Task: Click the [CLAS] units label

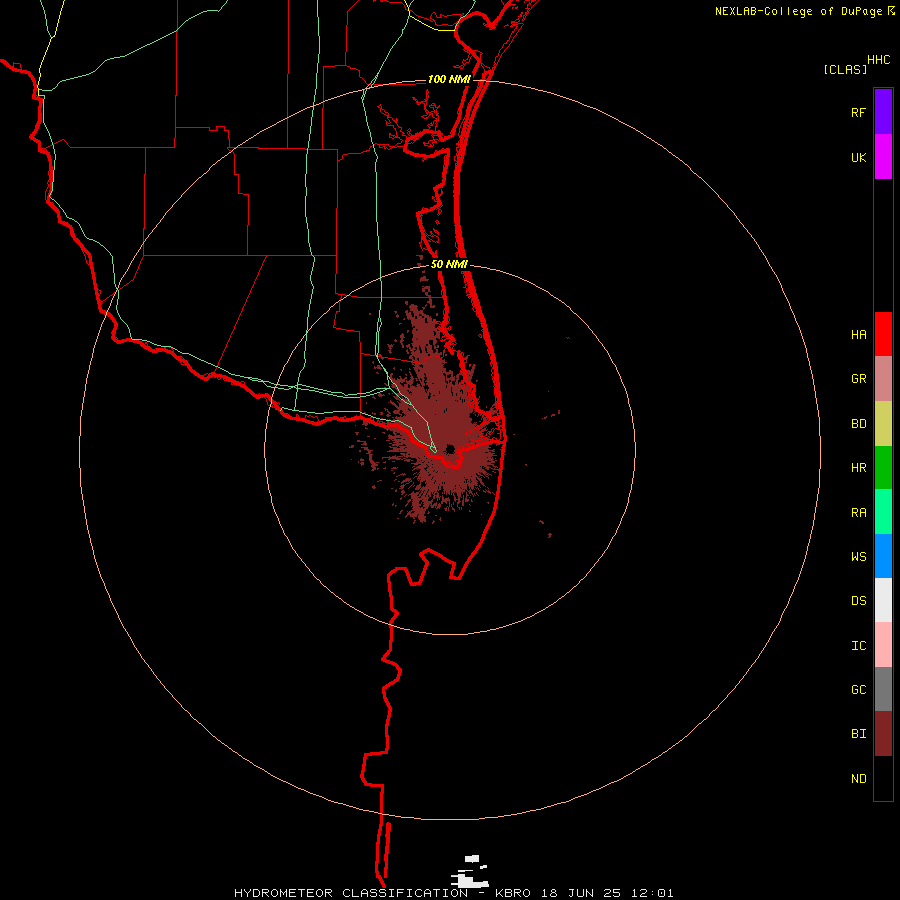Action: pos(845,69)
